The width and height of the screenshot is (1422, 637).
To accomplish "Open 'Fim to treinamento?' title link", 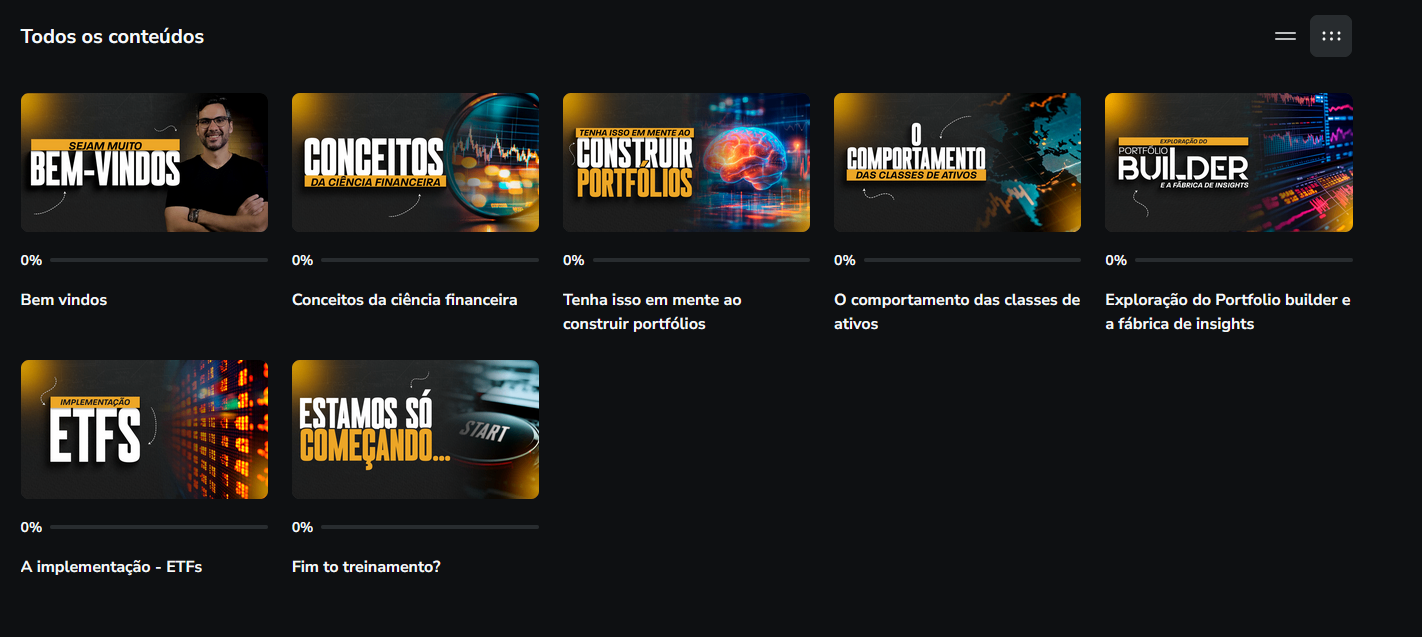I will click(x=366, y=567).
